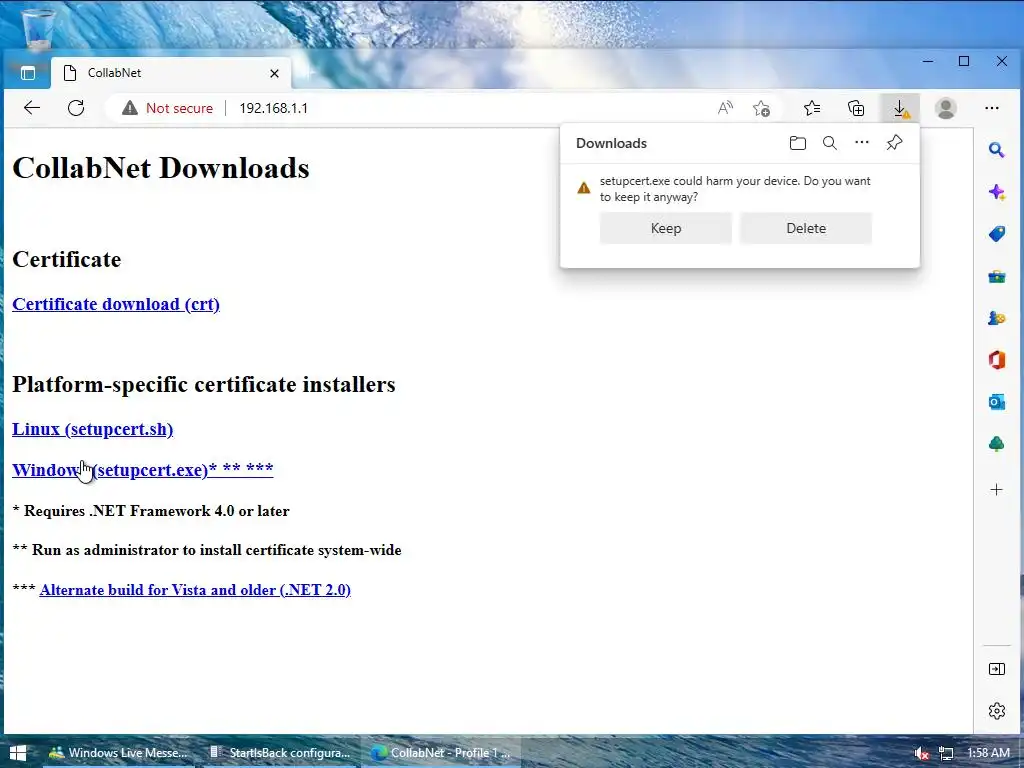The image size is (1024, 768).
Task: Click the browser Back arrow
Action: pos(31,108)
